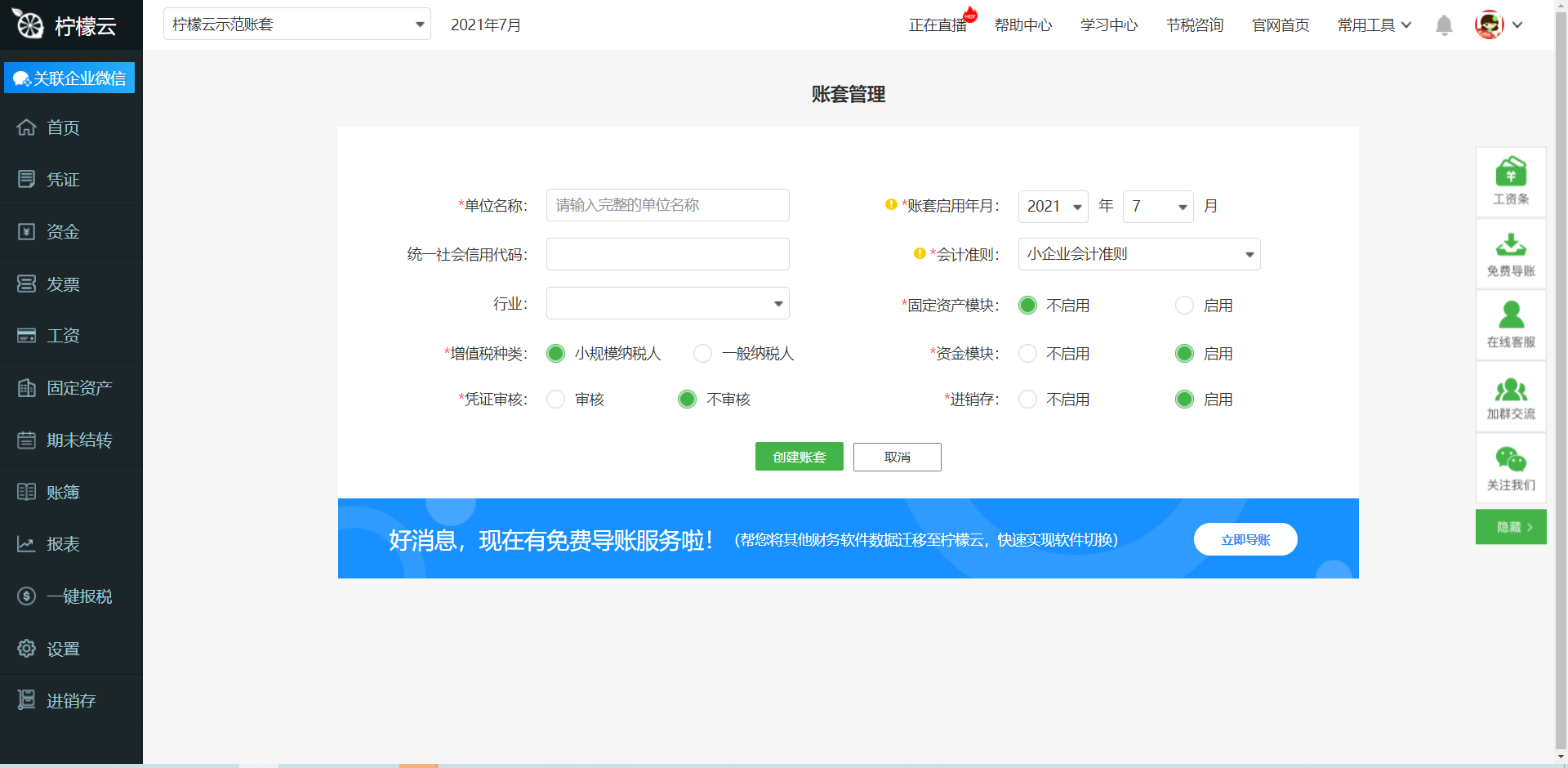1568x768 pixels.
Task: Open the 行业 industry dropdown
Action: point(668,303)
